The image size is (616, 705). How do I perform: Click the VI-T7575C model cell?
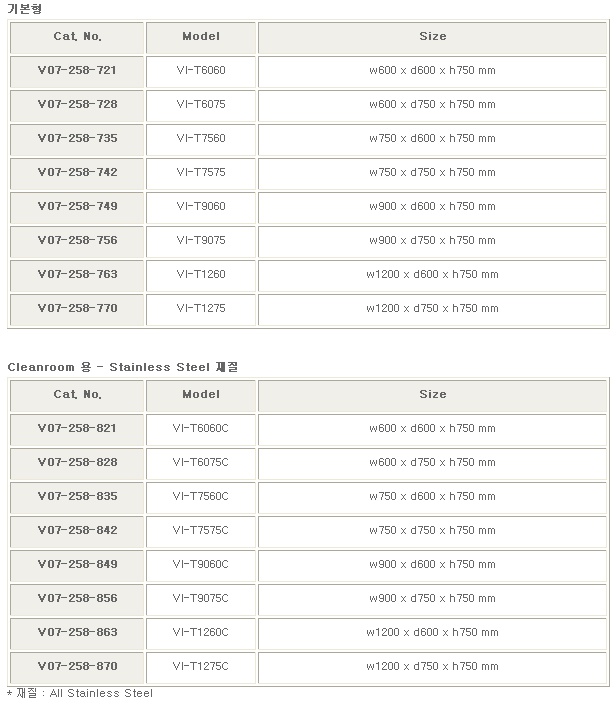201,531
